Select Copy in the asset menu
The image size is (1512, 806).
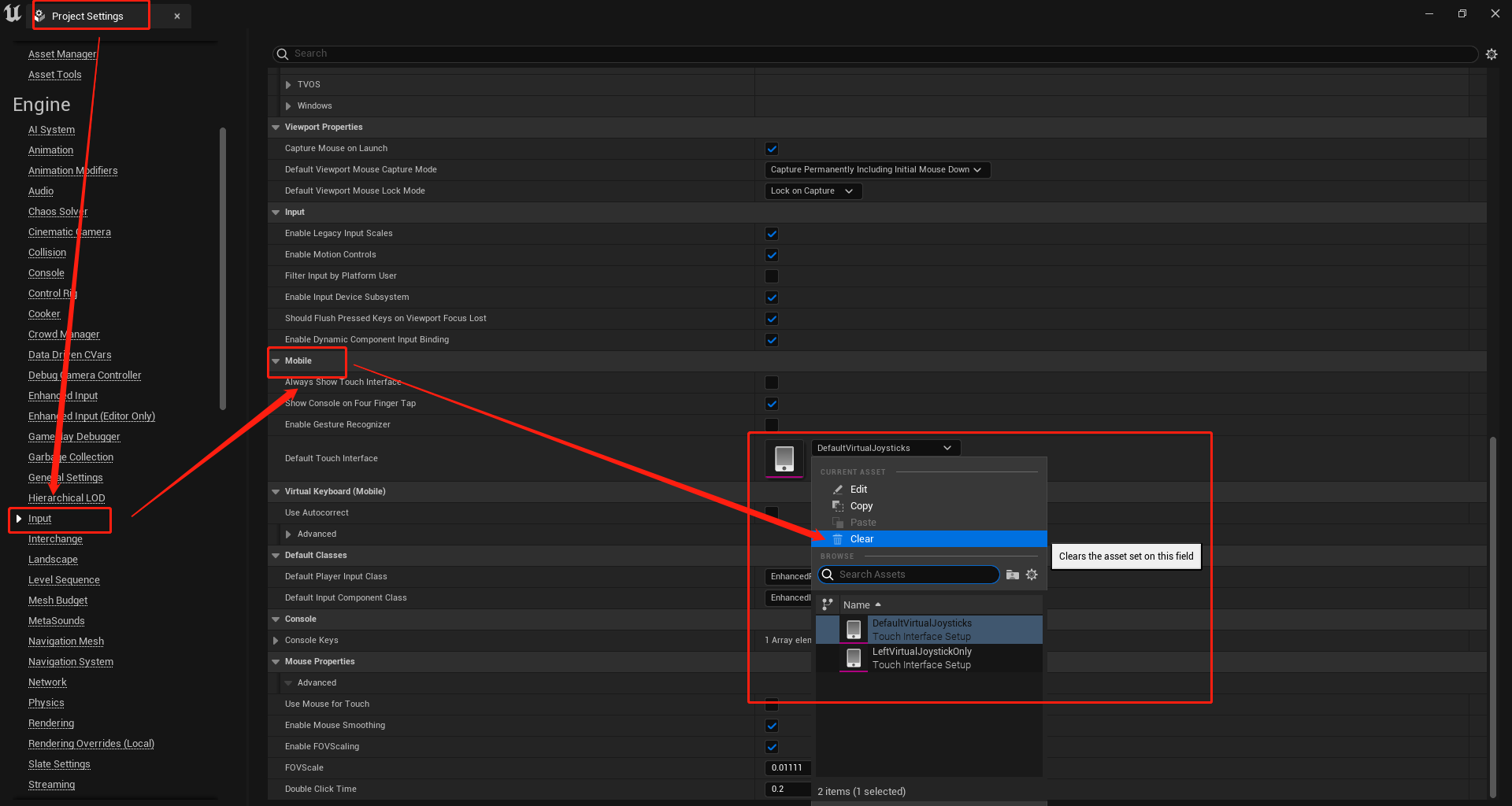point(929,506)
